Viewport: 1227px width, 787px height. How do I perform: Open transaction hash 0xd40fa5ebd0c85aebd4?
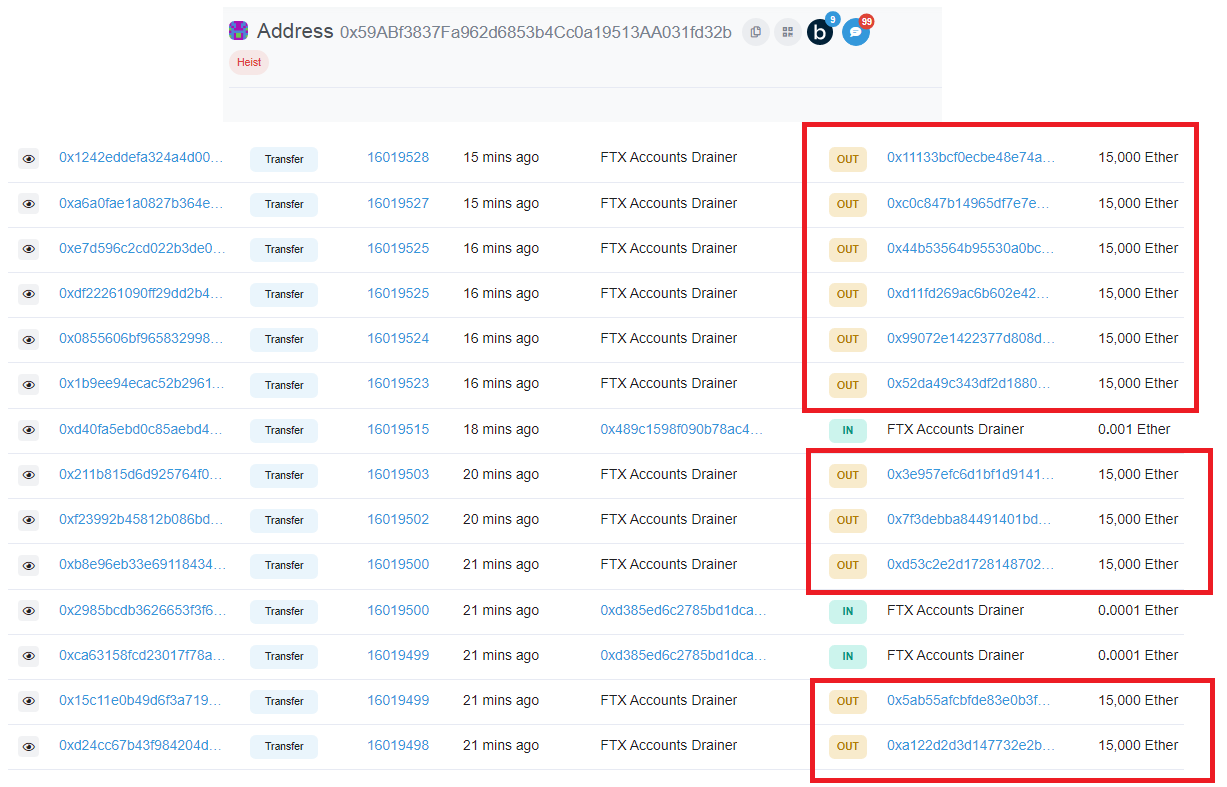[x=142, y=429]
